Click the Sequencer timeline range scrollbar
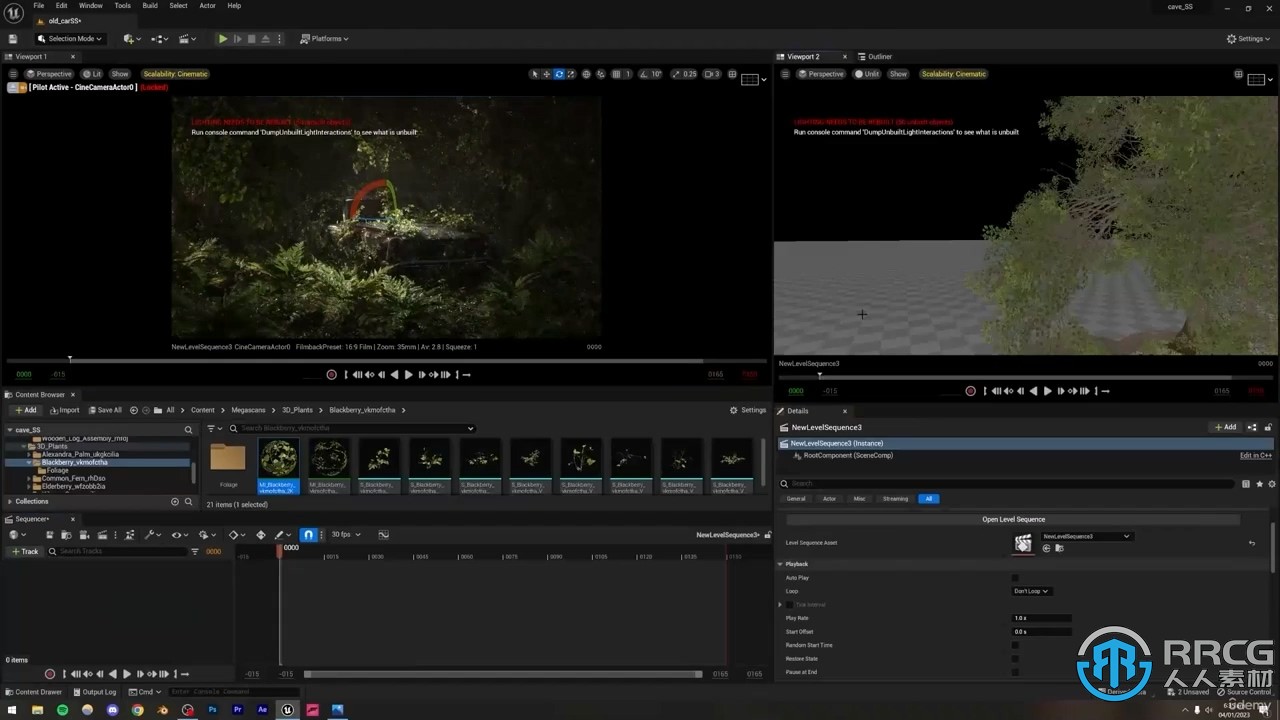Viewport: 1280px width, 720px height. [x=503, y=674]
